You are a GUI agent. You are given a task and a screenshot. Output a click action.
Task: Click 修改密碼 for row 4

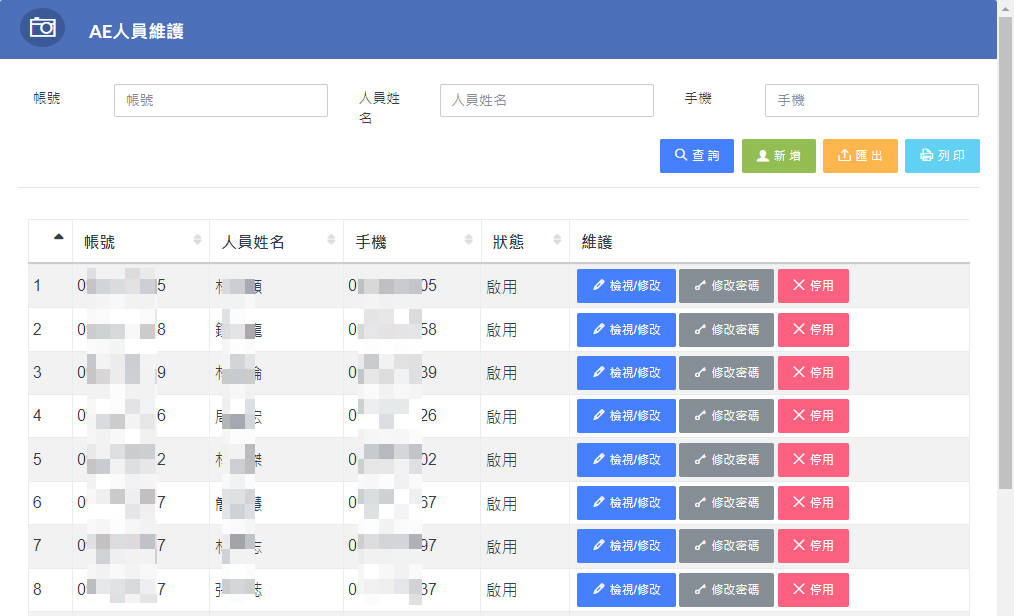(x=726, y=416)
